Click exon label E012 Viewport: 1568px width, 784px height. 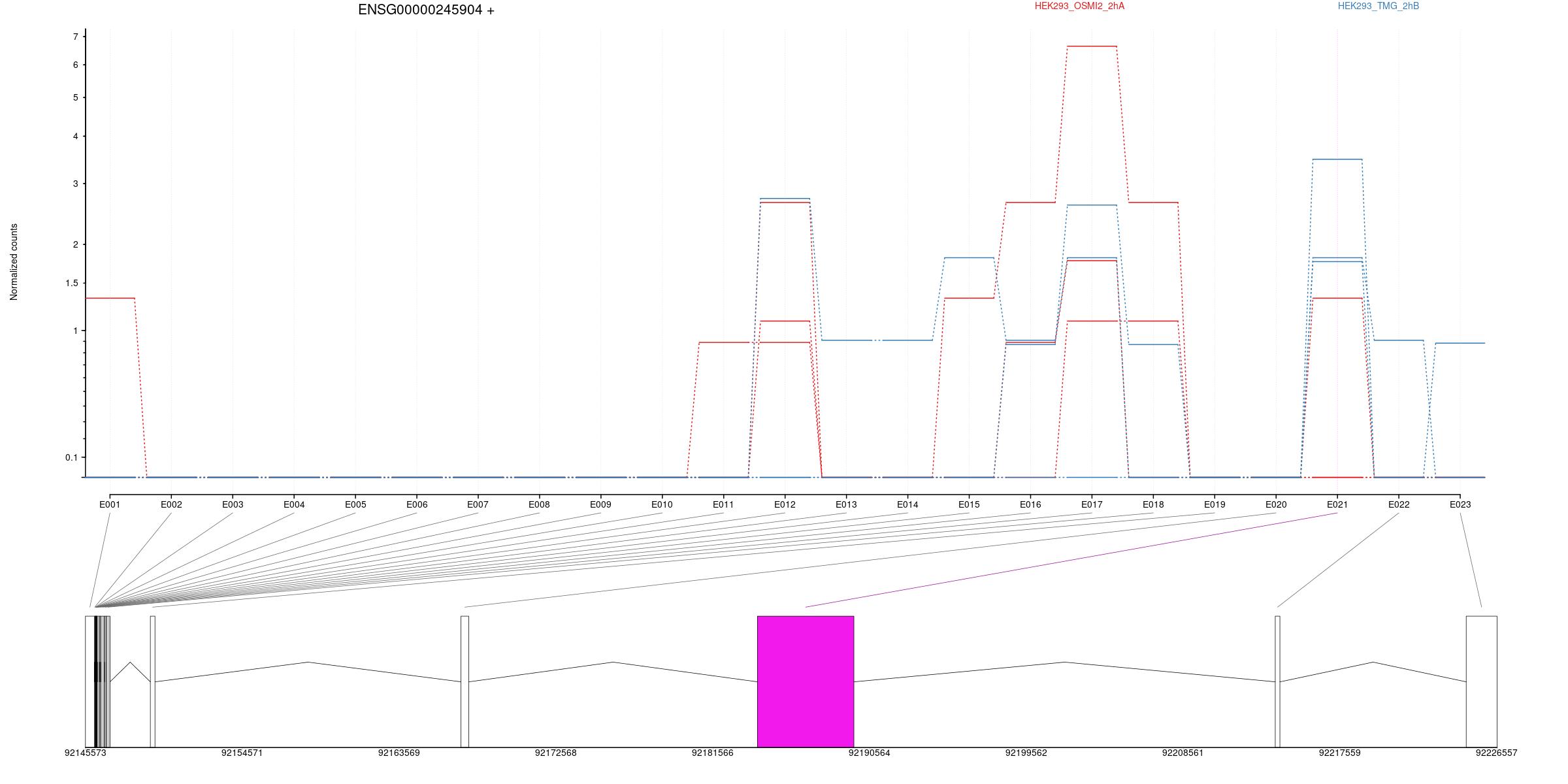[x=785, y=504]
